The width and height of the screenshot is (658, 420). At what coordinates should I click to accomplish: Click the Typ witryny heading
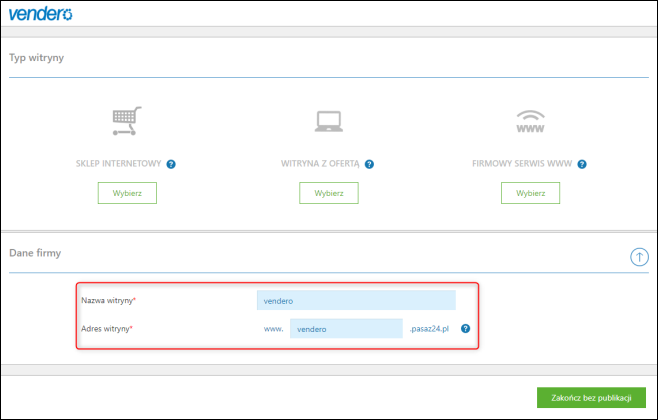[37, 57]
